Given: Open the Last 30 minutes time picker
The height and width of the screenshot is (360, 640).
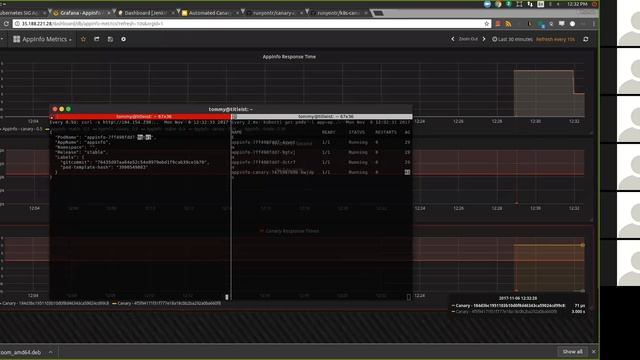Looking at the screenshot, I should (x=512, y=39).
